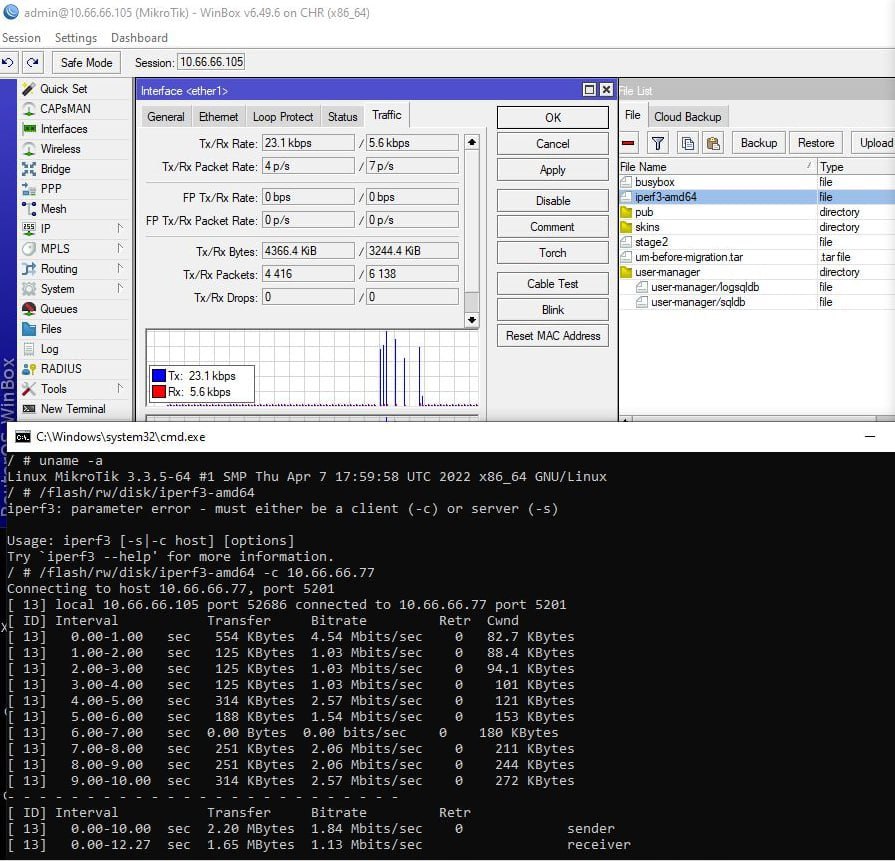Click the Paste icon in File List toolbar
The image size is (895, 861).
(x=713, y=143)
